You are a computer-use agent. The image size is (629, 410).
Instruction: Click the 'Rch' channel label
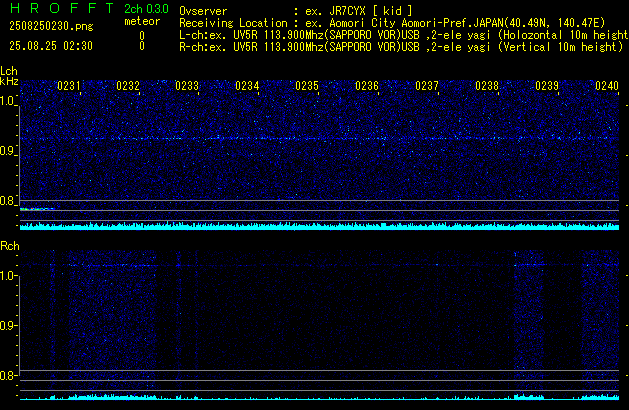(10, 246)
